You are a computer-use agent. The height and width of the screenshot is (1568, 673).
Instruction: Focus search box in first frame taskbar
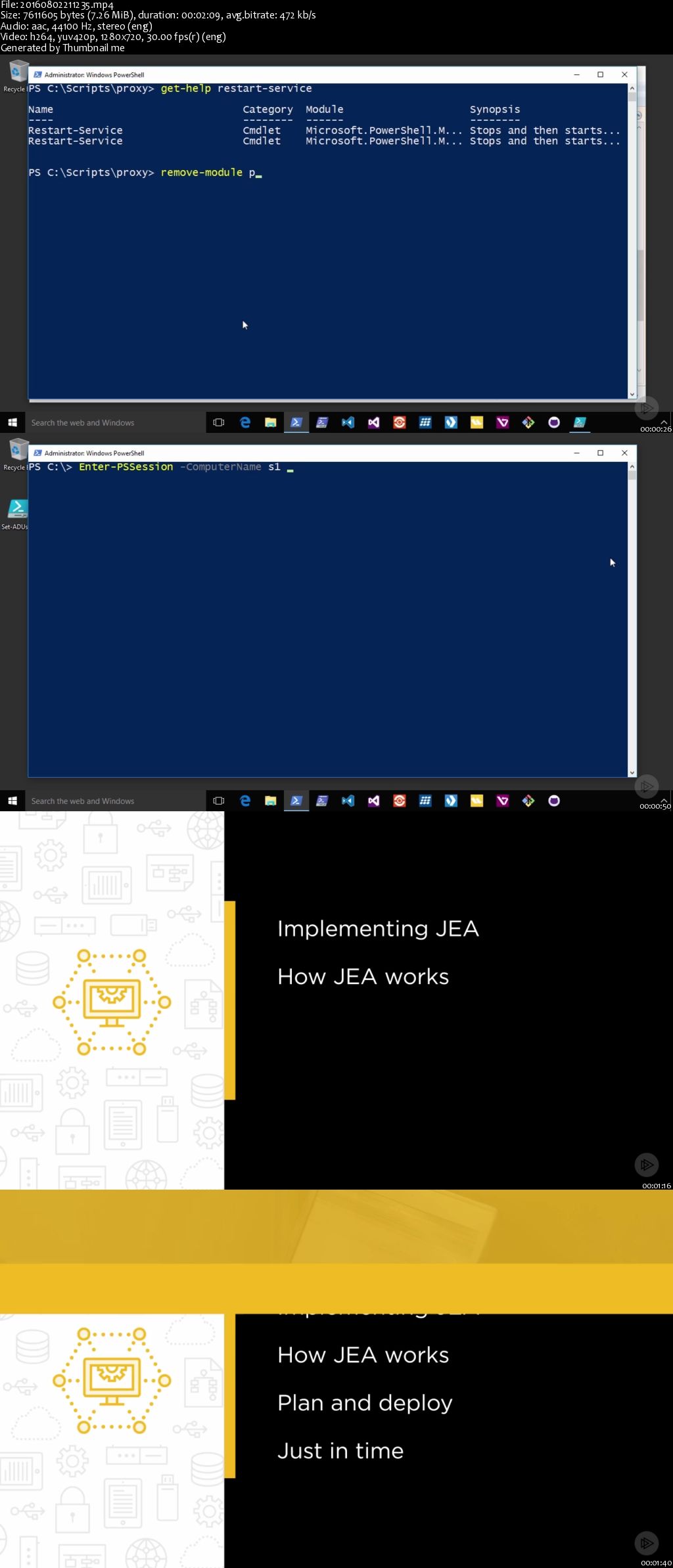(115, 422)
